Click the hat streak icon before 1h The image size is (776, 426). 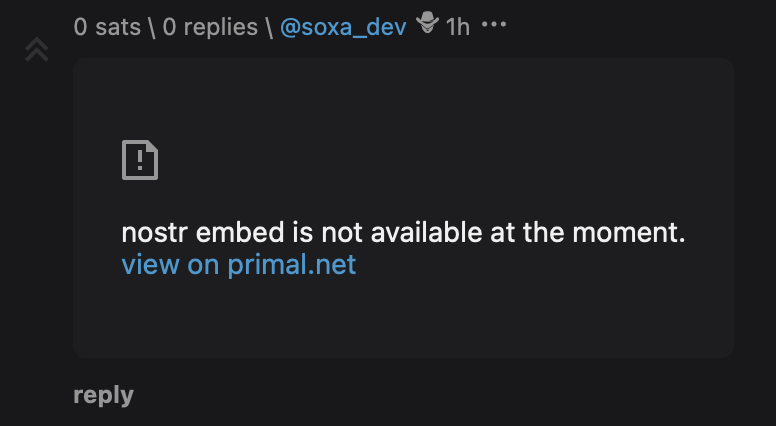click(x=427, y=23)
